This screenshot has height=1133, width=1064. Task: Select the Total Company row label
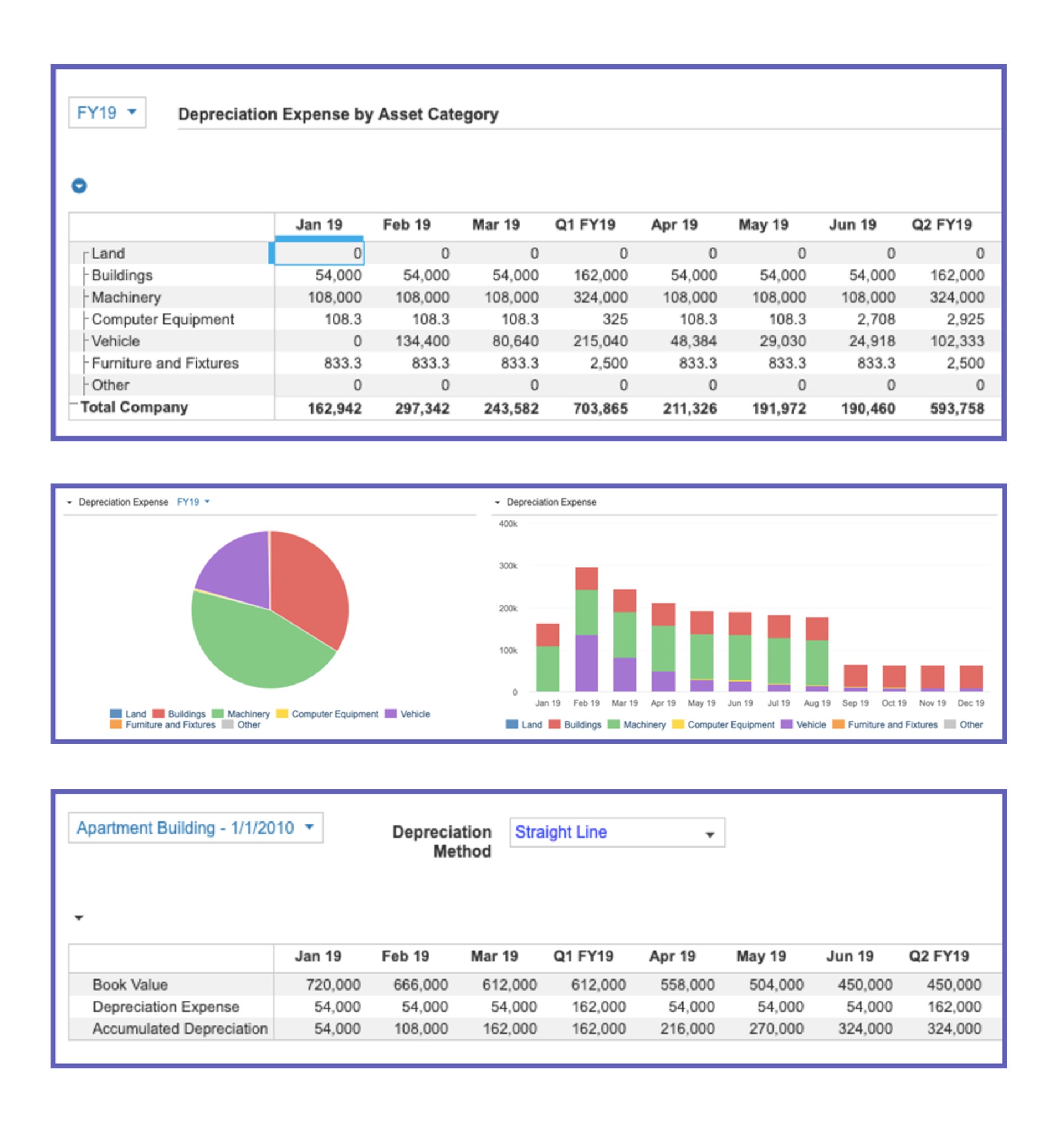134,407
